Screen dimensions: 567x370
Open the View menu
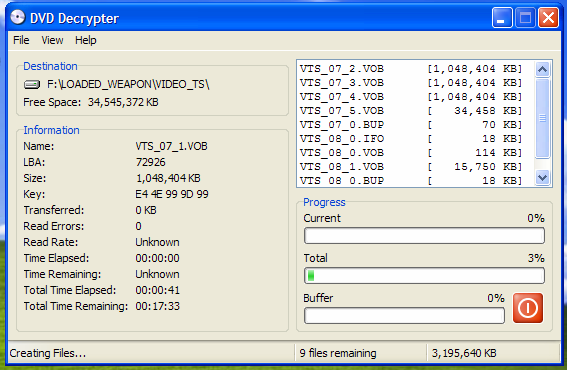[x=52, y=40]
